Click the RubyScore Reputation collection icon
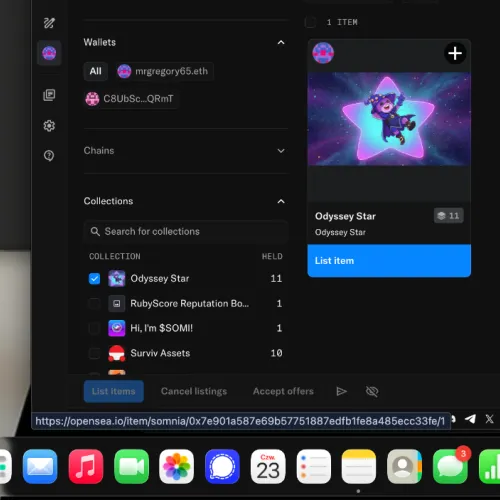Image resolution: width=500 pixels, height=500 pixels. tap(116, 303)
